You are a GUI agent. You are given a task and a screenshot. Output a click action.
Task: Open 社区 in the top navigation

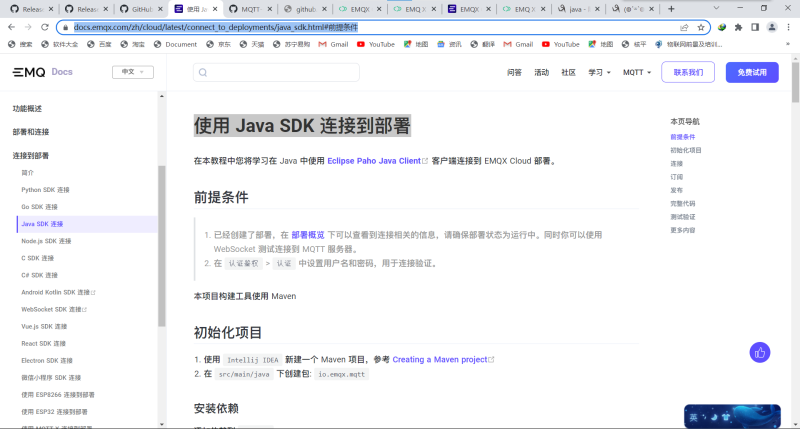pyautogui.click(x=568, y=72)
